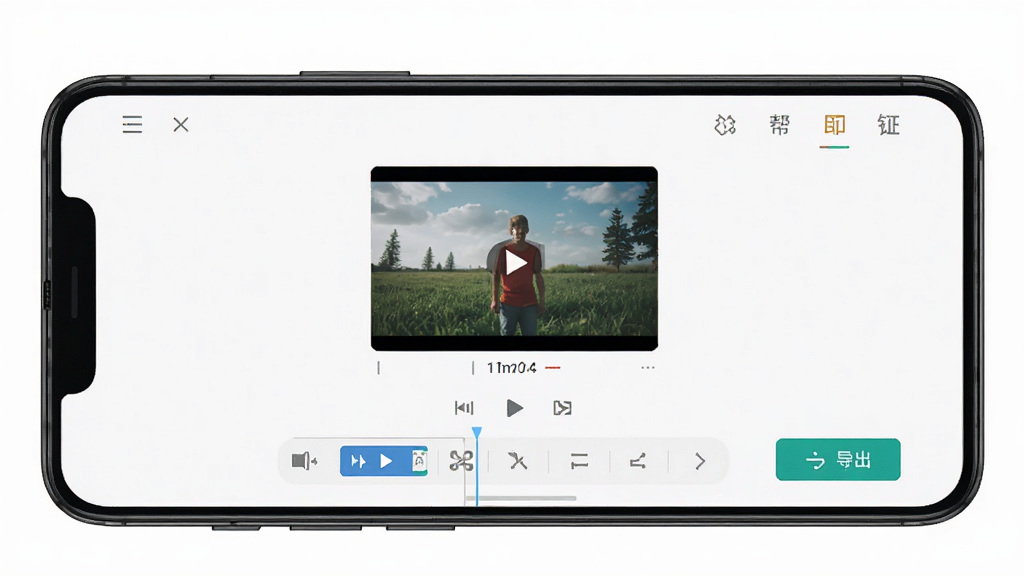Close the editor with the X icon
Viewport: 1024px width, 576px height.
pyautogui.click(x=181, y=124)
